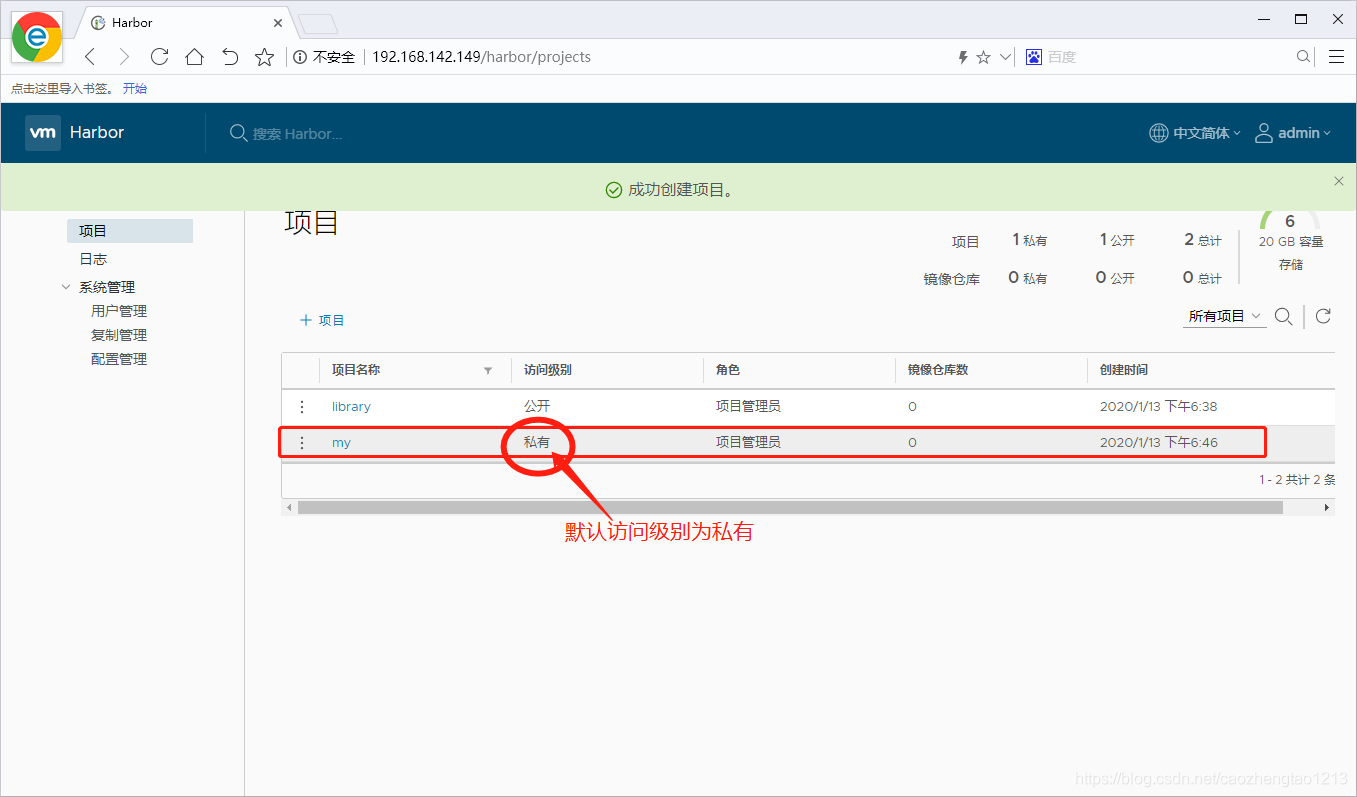The height and width of the screenshot is (797, 1357).
Task: Select 项目 in the sidebar
Action: pyautogui.click(x=130, y=231)
